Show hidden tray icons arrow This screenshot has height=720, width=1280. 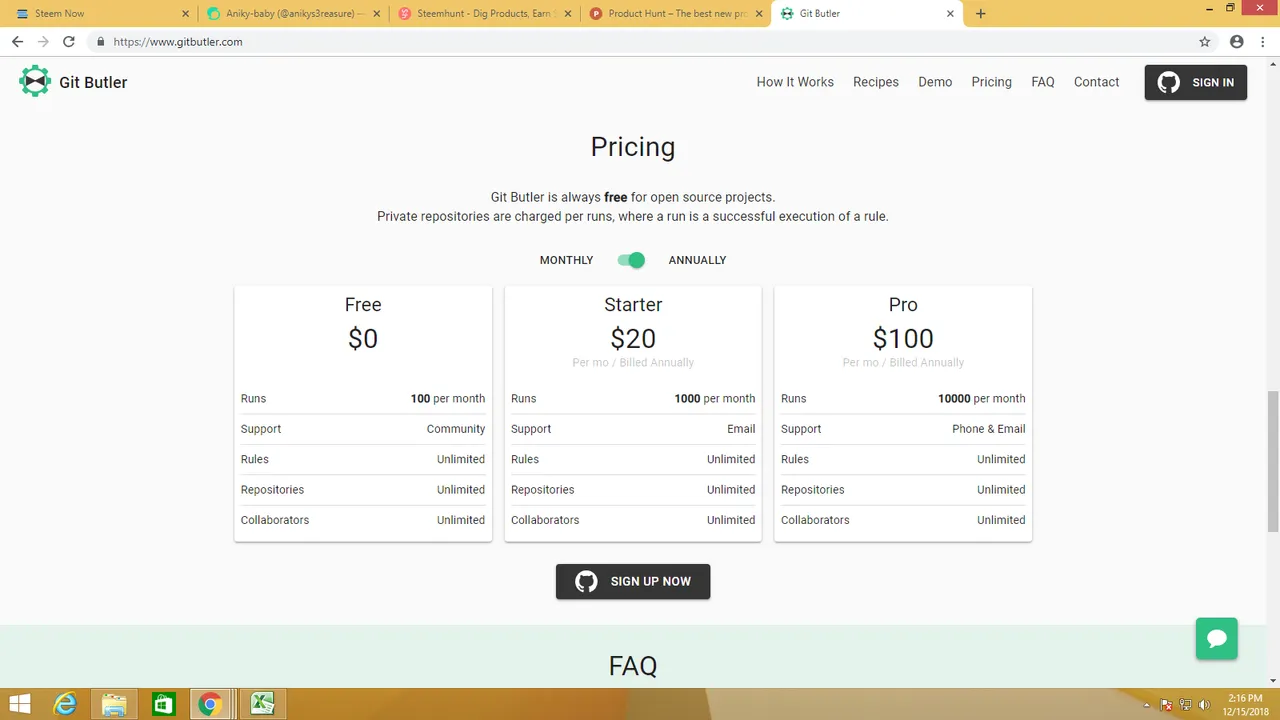[x=1147, y=704]
